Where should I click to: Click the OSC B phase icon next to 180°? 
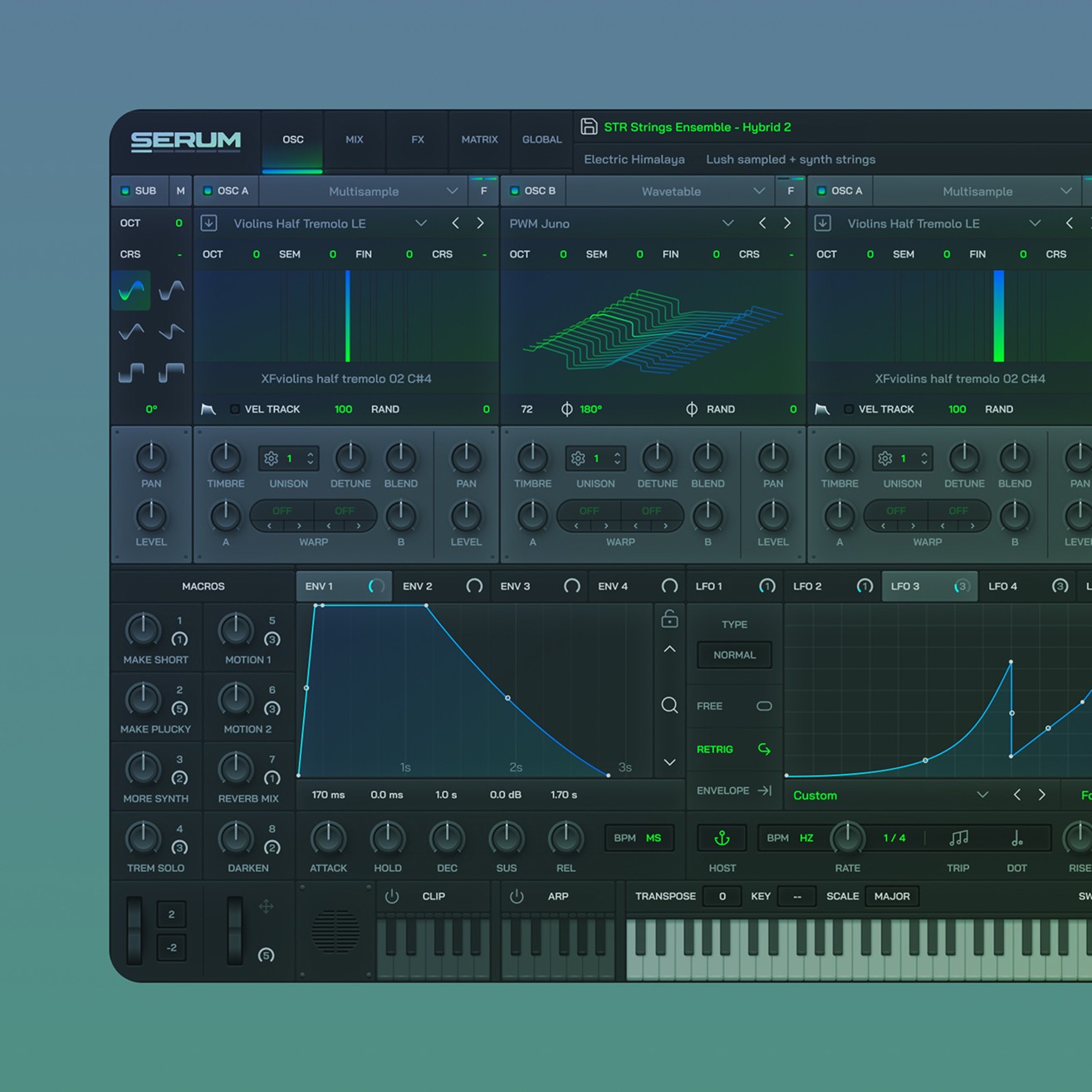pyautogui.click(x=566, y=409)
